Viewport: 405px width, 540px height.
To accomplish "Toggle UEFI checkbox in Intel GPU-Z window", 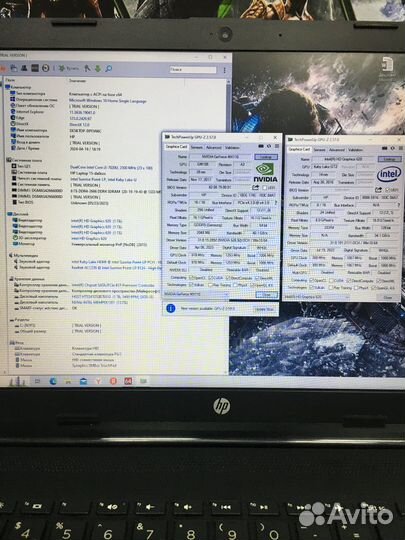I will (387, 190).
